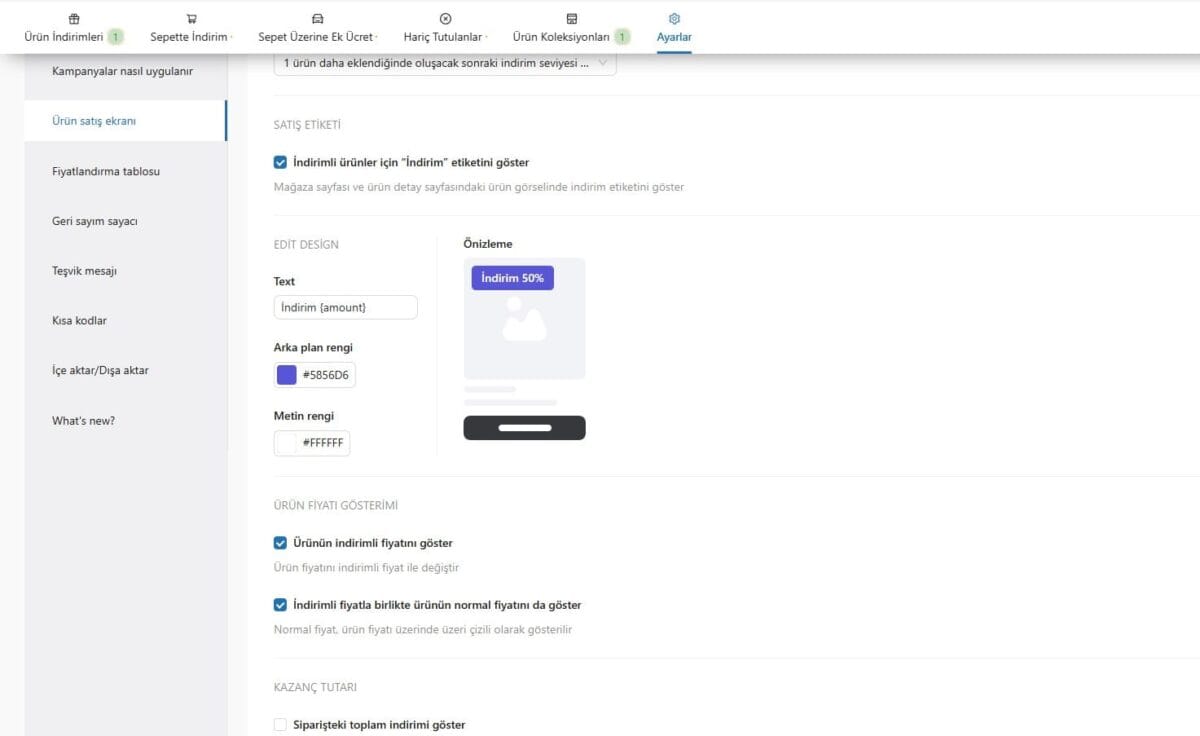Open the sonraki indirim seviyesi dropdown
This screenshot has height=736, width=1200.
[x=445, y=63]
